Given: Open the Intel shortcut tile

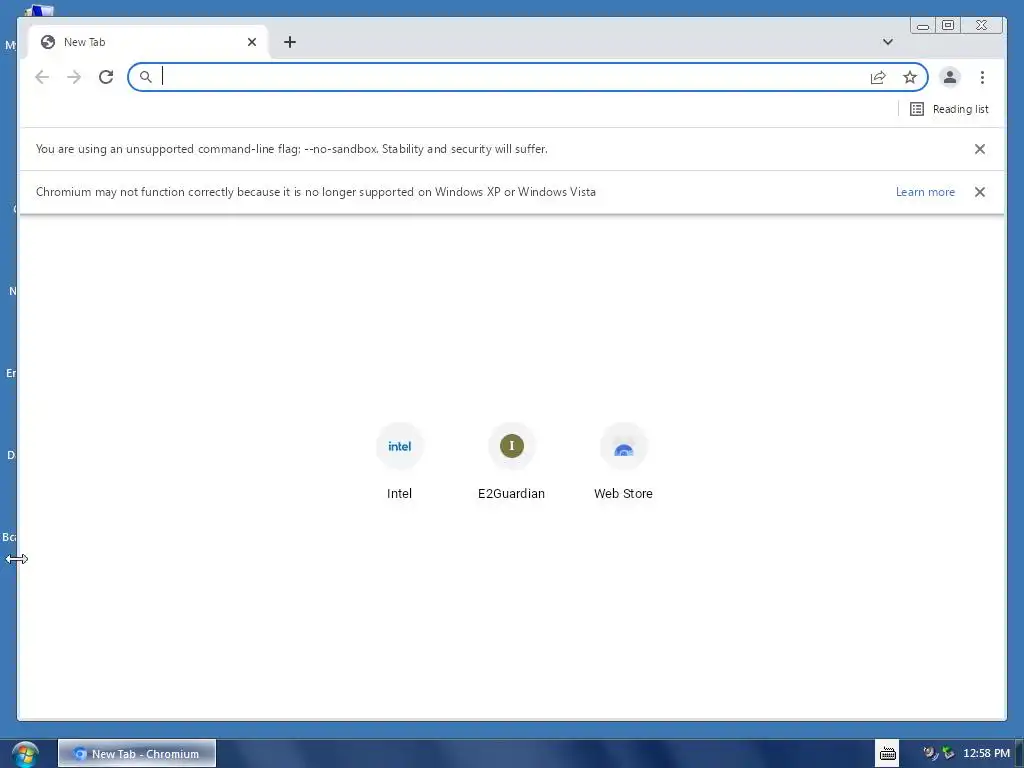Looking at the screenshot, I should (399, 462).
